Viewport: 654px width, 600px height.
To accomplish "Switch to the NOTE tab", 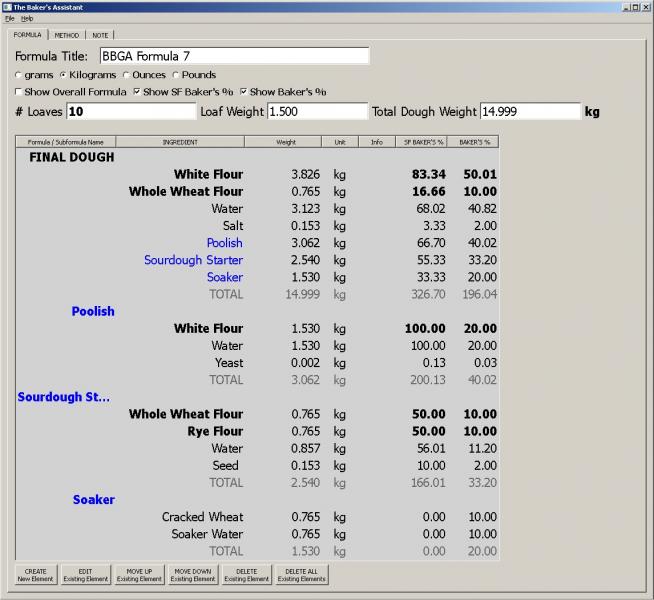I will [x=101, y=35].
